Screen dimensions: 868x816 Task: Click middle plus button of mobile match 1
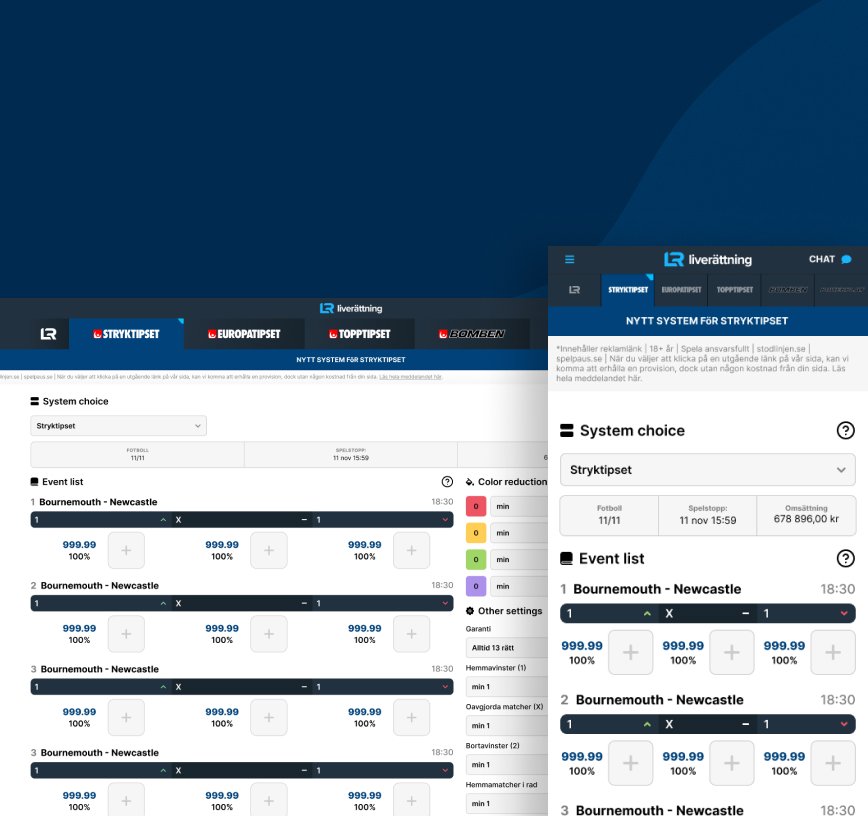pos(732,652)
